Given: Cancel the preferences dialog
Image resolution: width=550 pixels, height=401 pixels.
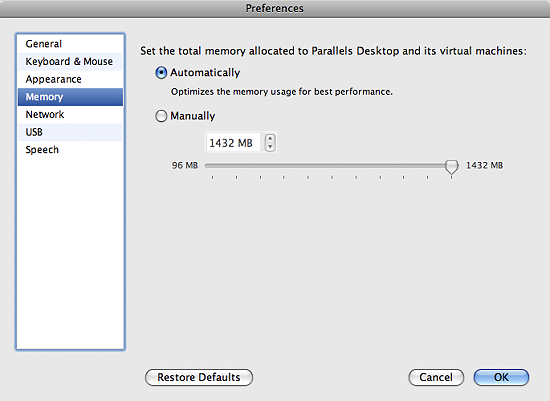Looking at the screenshot, I should [x=436, y=377].
